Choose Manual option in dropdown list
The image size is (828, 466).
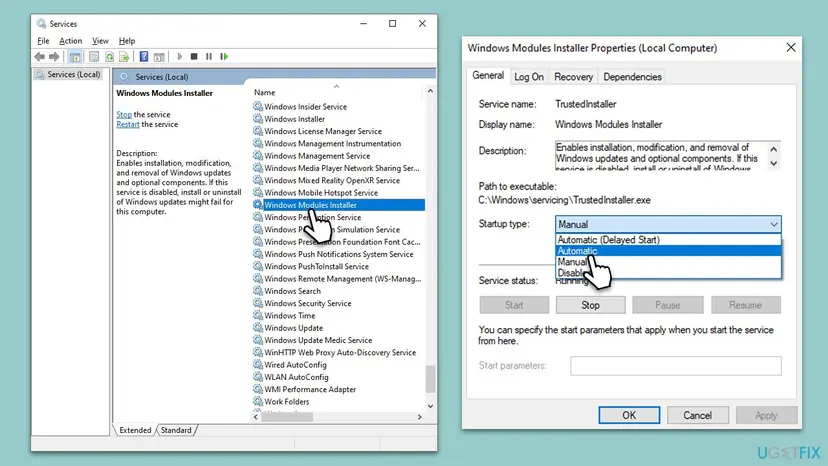(669, 262)
